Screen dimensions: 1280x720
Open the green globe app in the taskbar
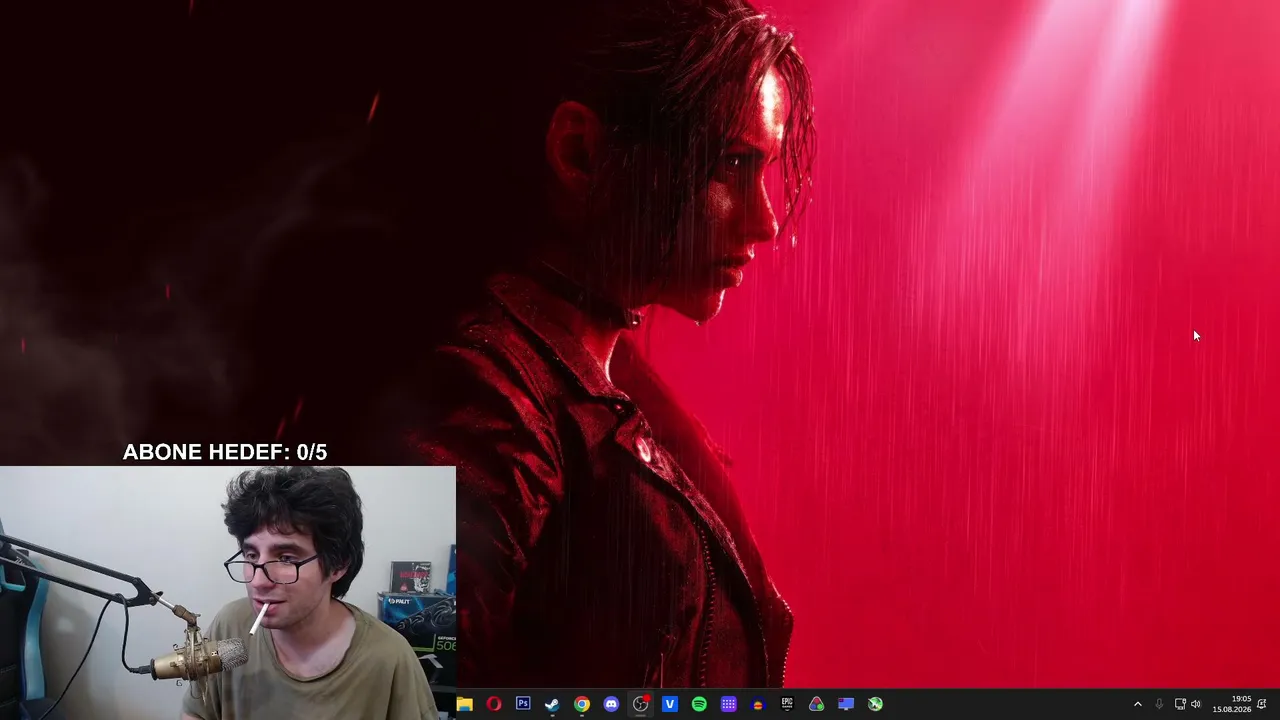tap(875, 704)
